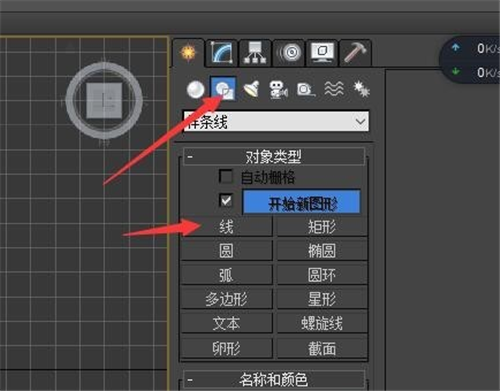This screenshot has width=500, height=391.
Task: Switch to the Modify panel tab
Action: pos(222,53)
